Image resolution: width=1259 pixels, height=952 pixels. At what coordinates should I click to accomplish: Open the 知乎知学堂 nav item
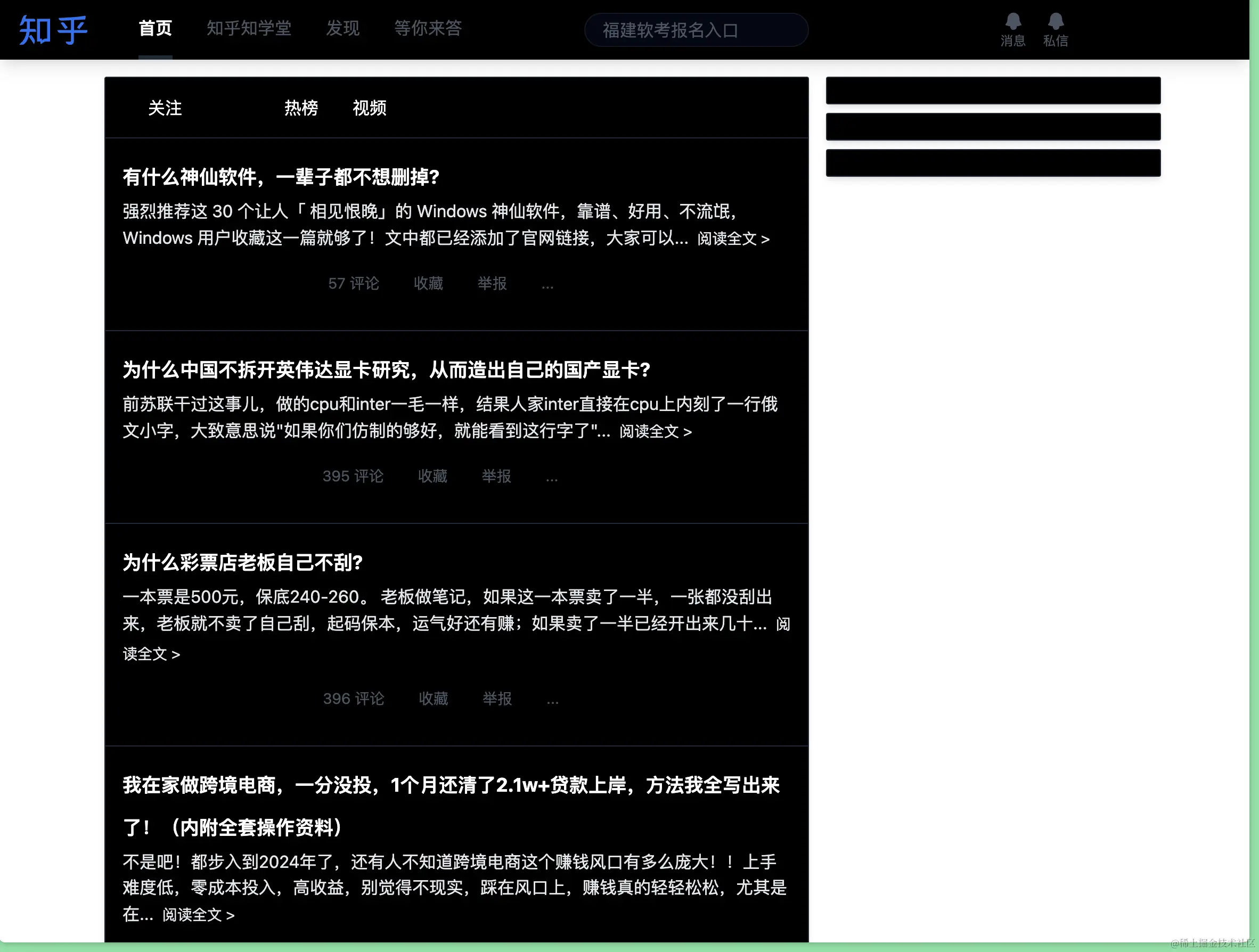[249, 28]
